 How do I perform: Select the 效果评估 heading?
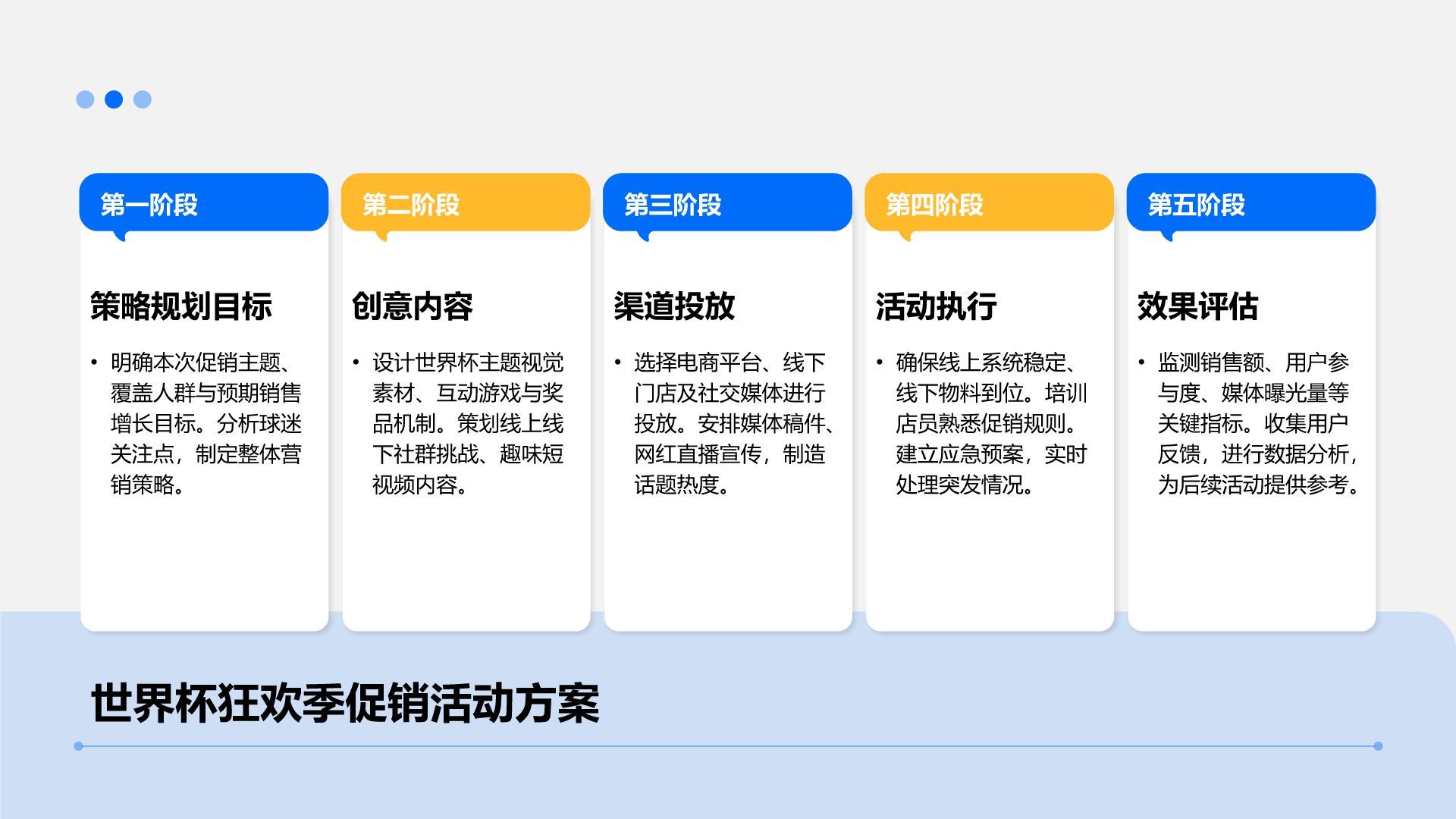1197,306
